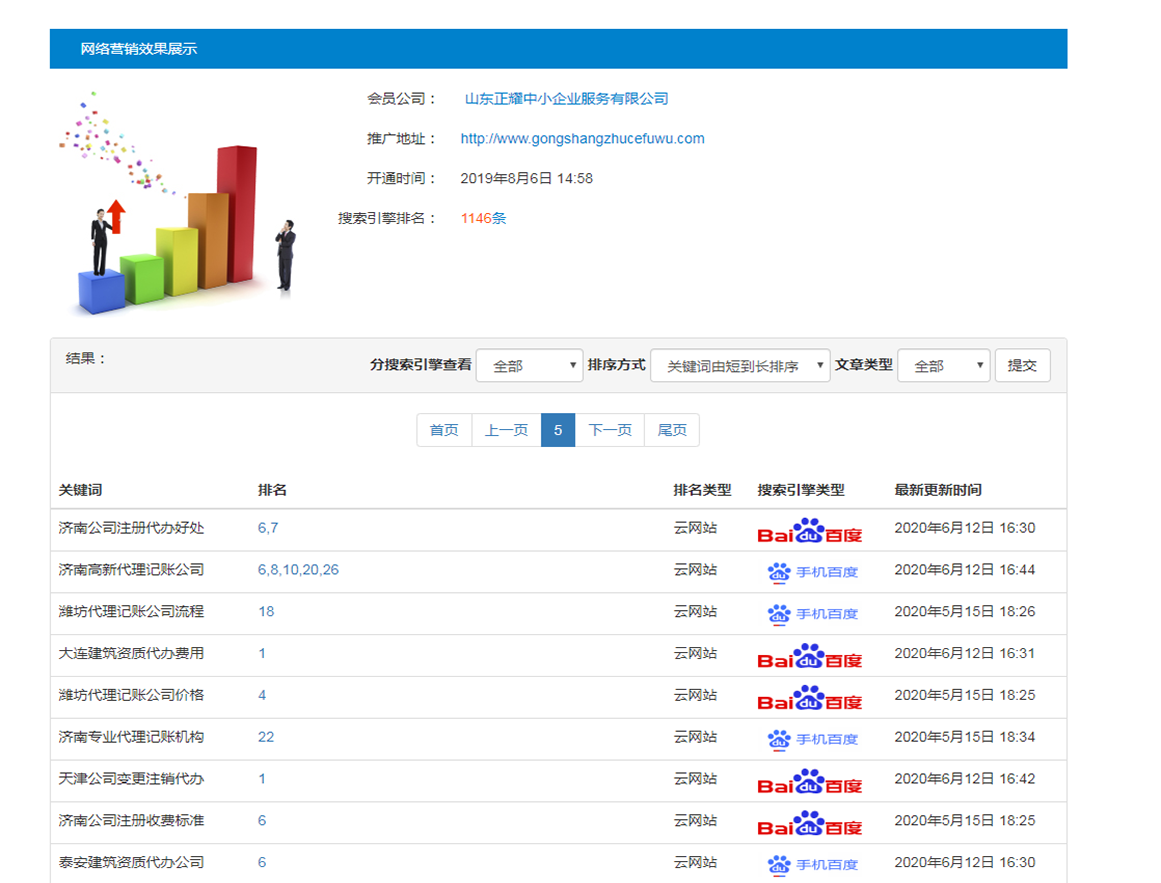Click 手机百度 icon in 济南专业代理记账机构 row
This screenshot has width=1161, height=883.
coord(811,739)
